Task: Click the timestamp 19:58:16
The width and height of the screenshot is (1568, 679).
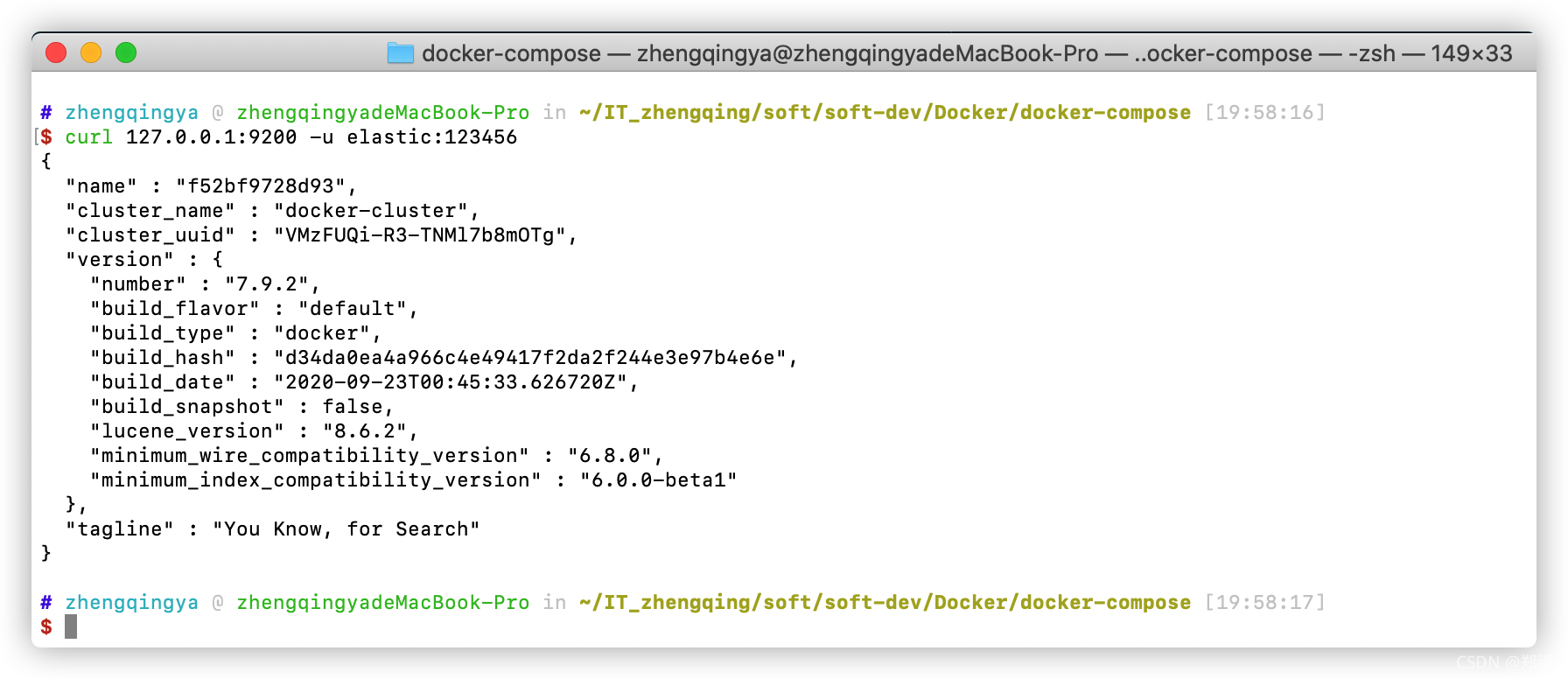Action: click(1264, 113)
